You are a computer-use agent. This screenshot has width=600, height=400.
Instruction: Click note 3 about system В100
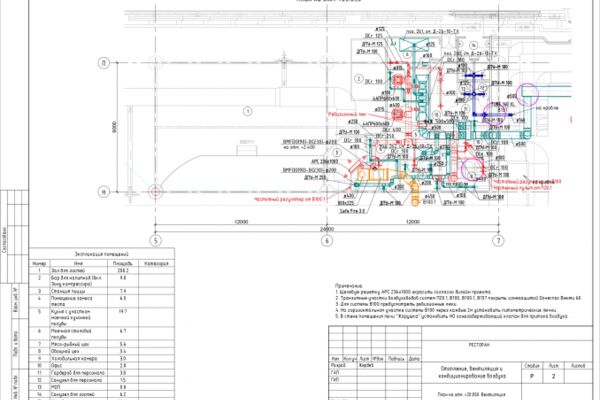point(396,304)
